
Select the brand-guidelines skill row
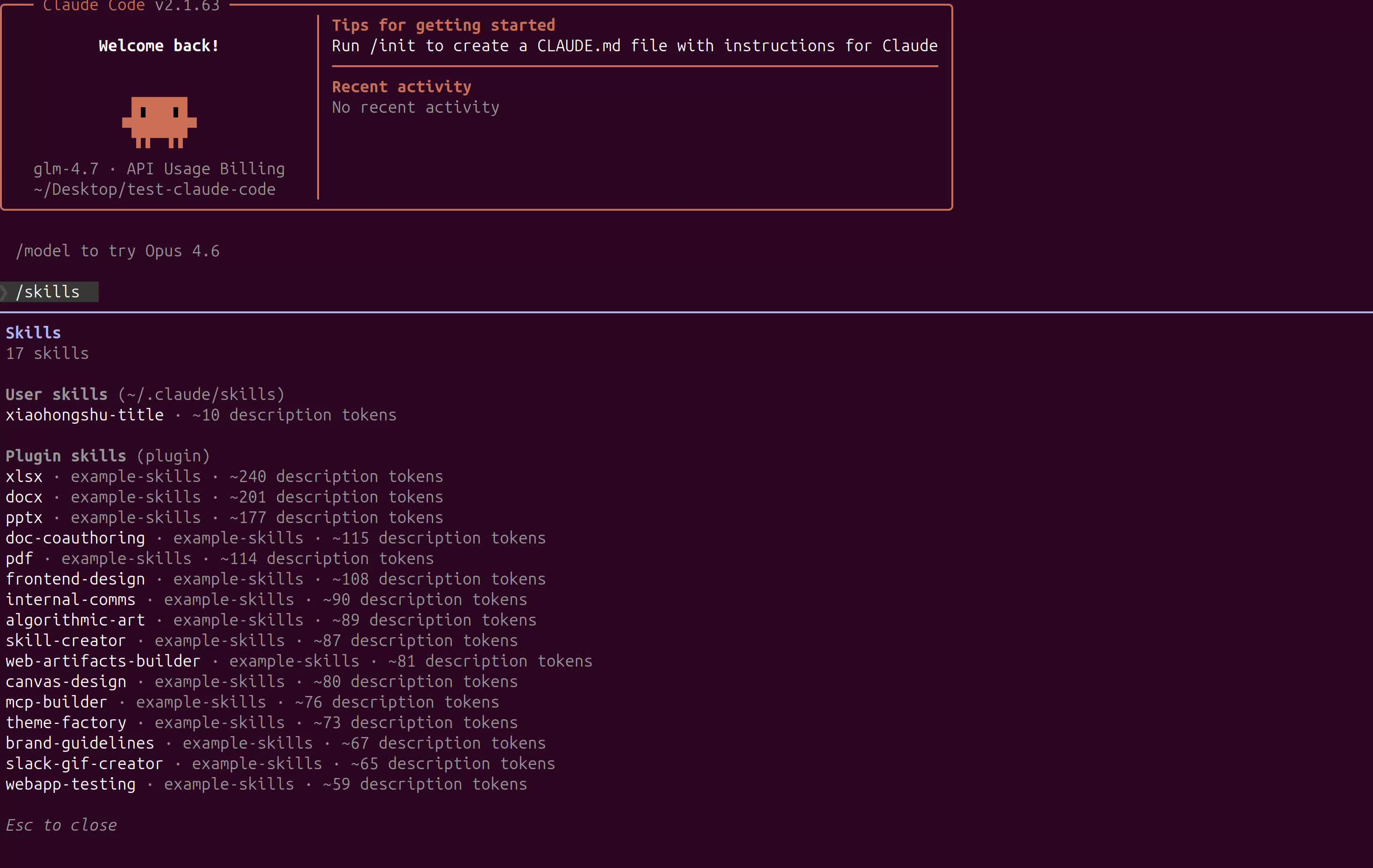click(x=276, y=743)
